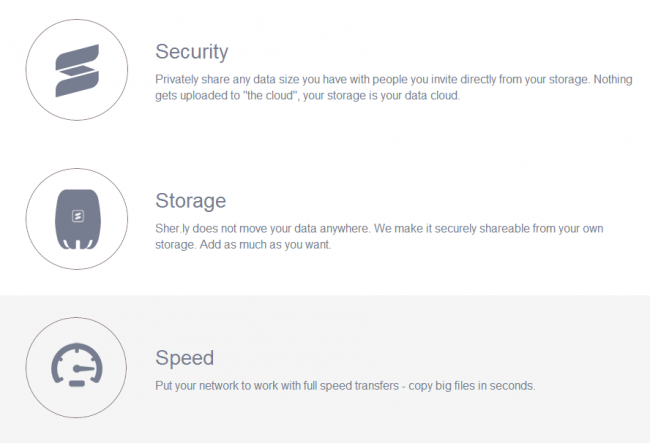Click the feet at the bottom of the storage device icon
650x443 pixels.
[78, 244]
